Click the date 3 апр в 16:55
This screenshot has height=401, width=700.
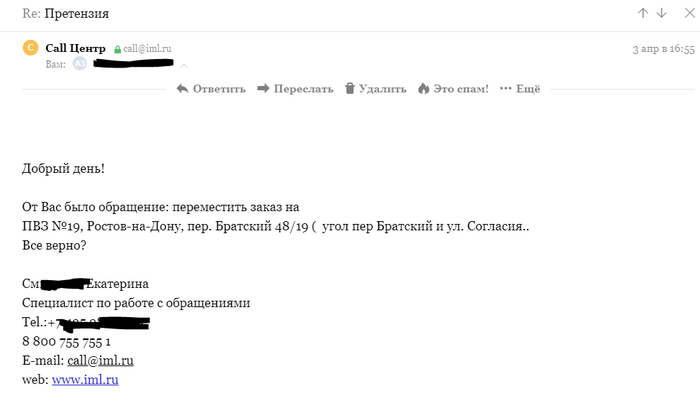[664, 48]
